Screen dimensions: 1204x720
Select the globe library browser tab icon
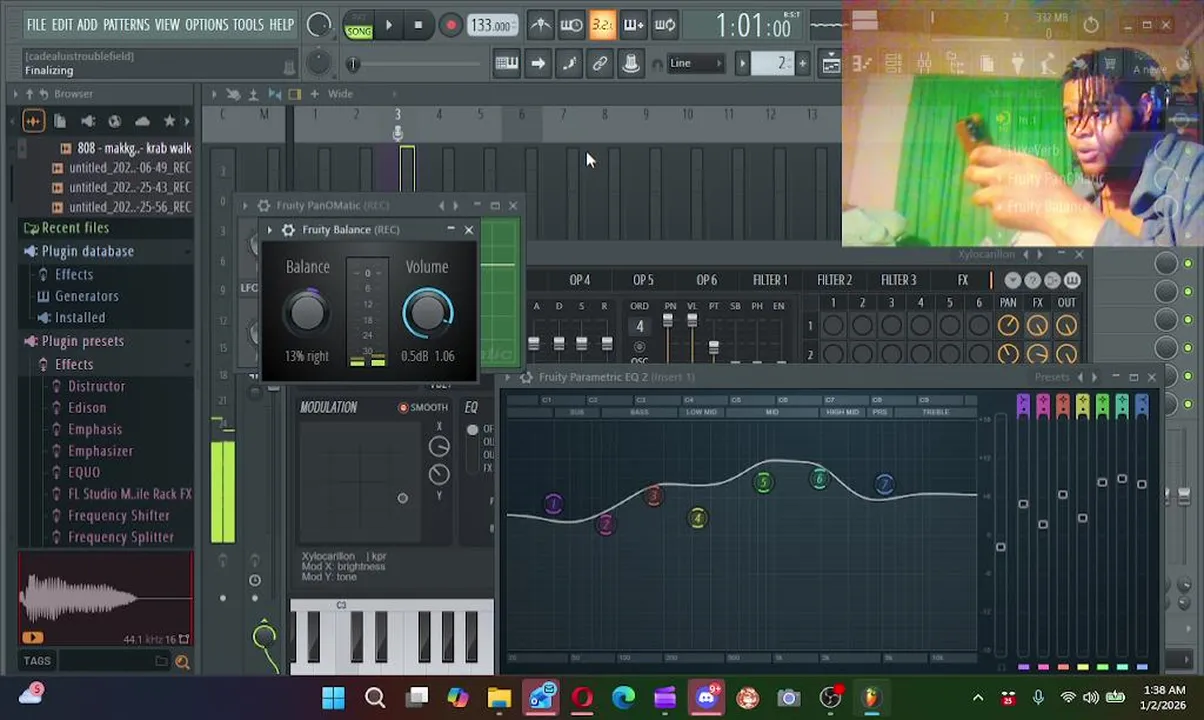[x=115, y=121]
